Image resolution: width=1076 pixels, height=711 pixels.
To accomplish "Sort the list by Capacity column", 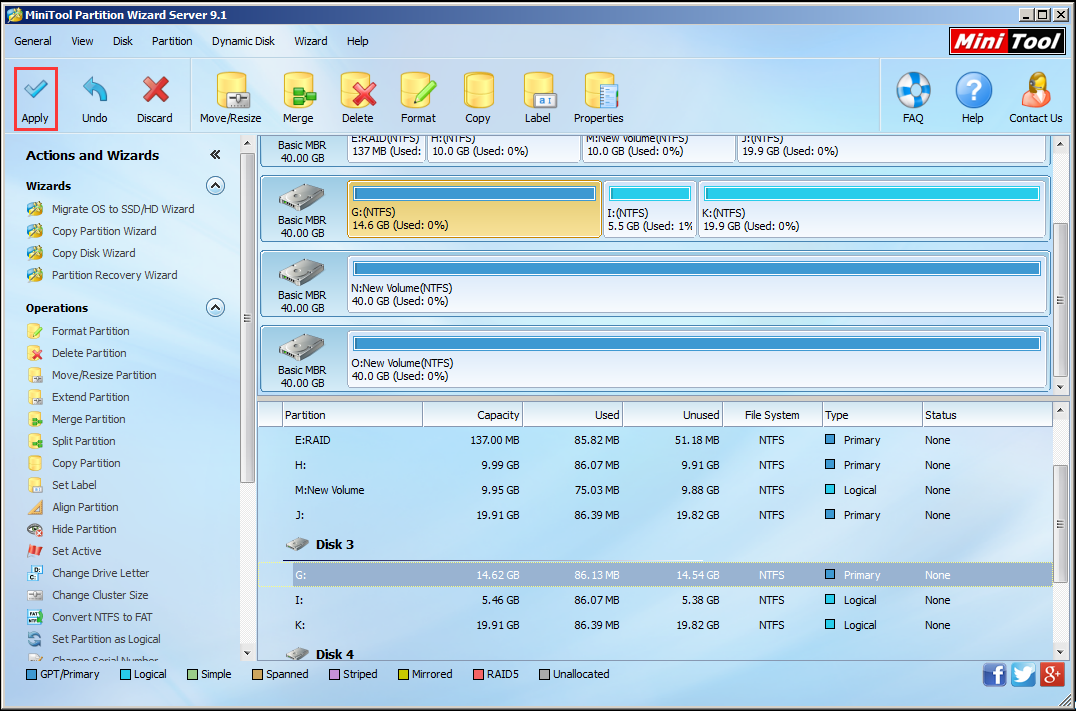I will point(473,415).
